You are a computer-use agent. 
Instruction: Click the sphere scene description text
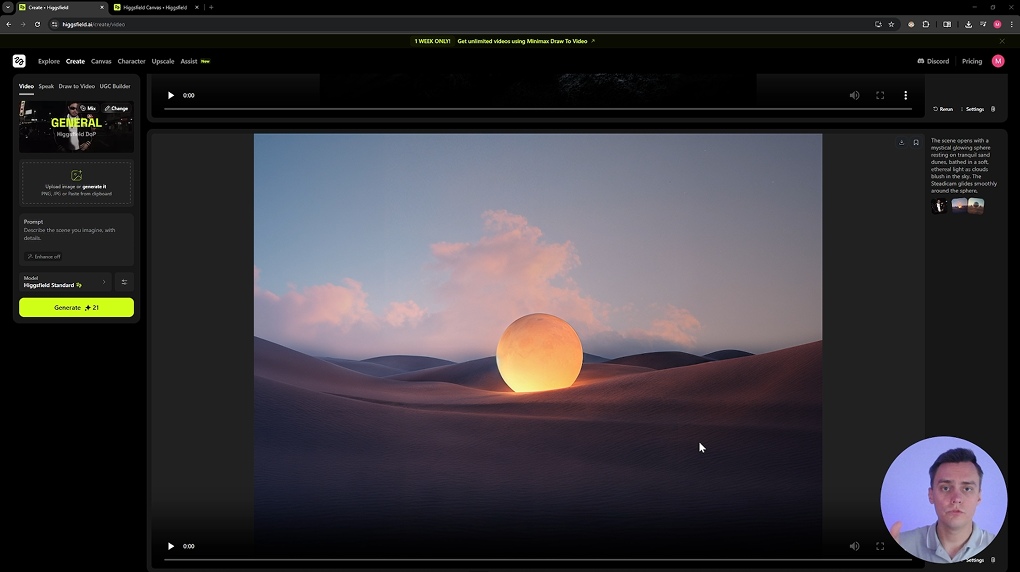pyautogui.click(x=963, y=165)
